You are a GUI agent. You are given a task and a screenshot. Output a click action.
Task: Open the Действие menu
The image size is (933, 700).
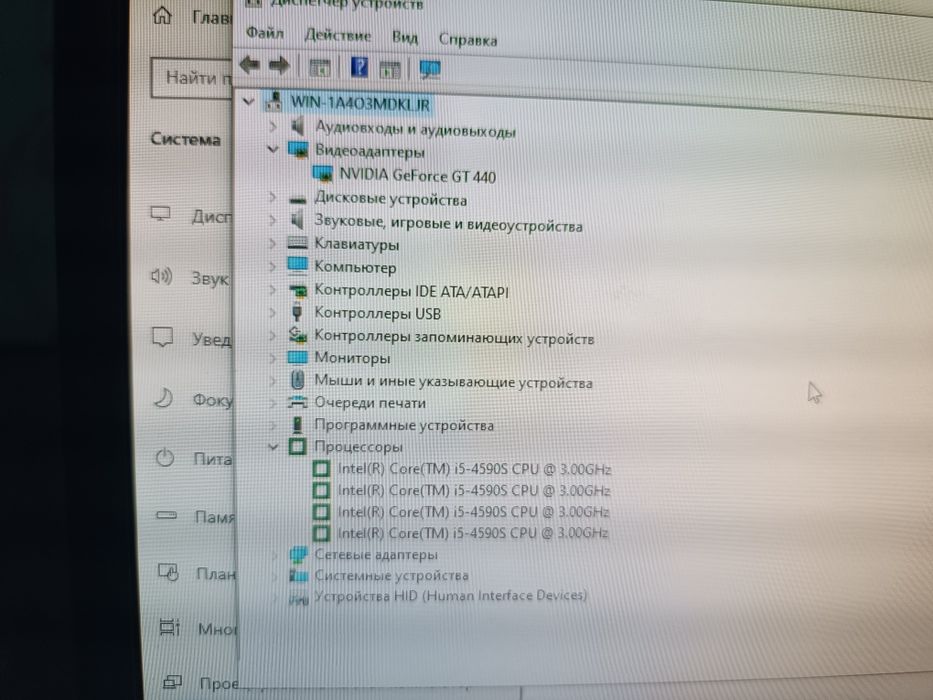[337, 36]
